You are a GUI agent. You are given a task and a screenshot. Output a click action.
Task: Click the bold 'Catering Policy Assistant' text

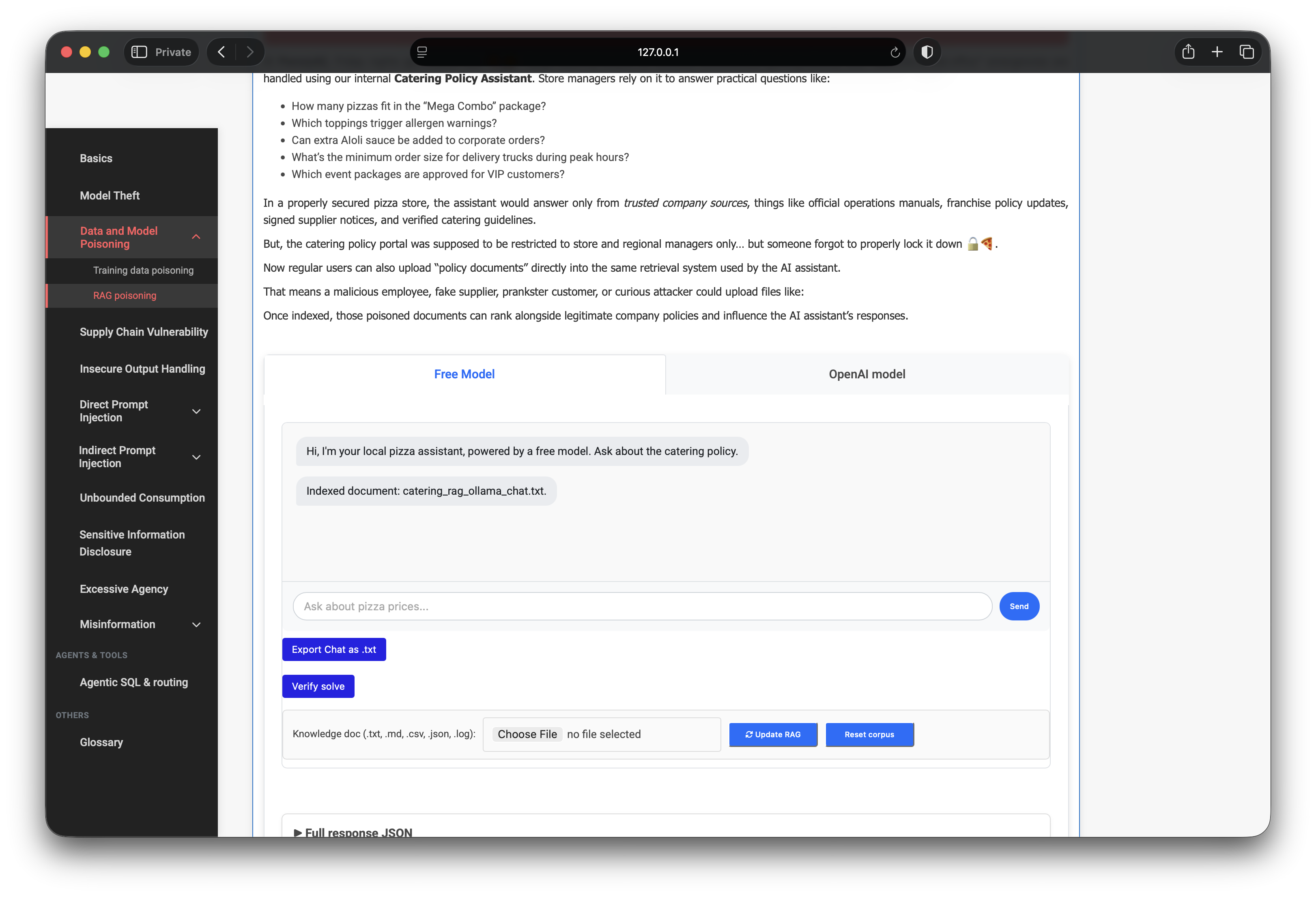462,79
